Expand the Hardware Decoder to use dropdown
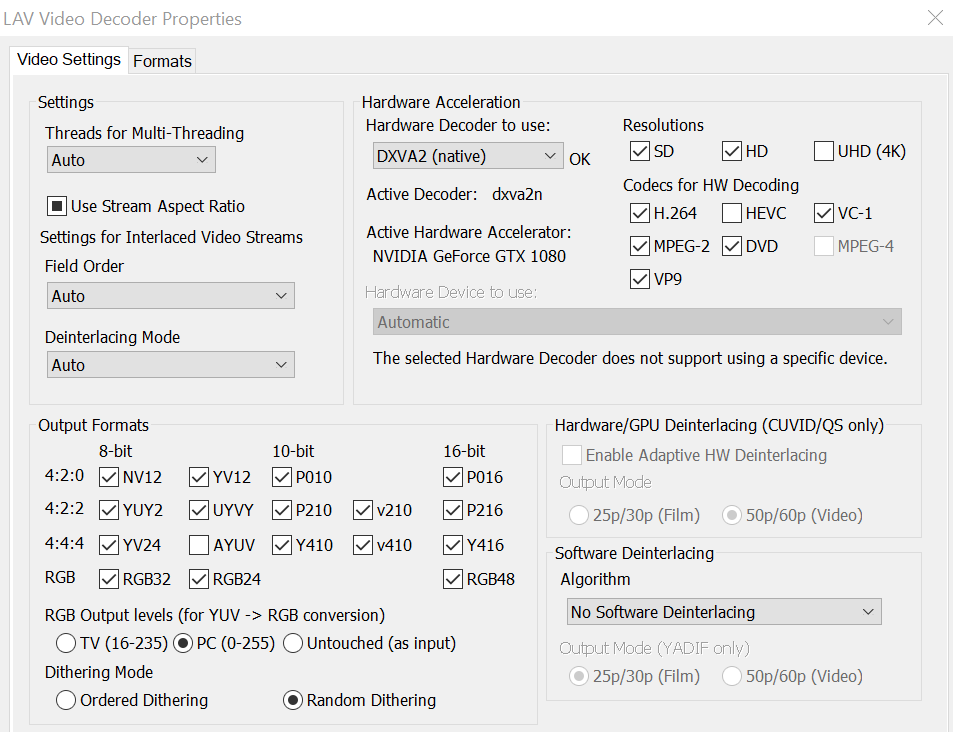This screenshot has height=732, width=953. pyautogui.click(x=464, y=156)
